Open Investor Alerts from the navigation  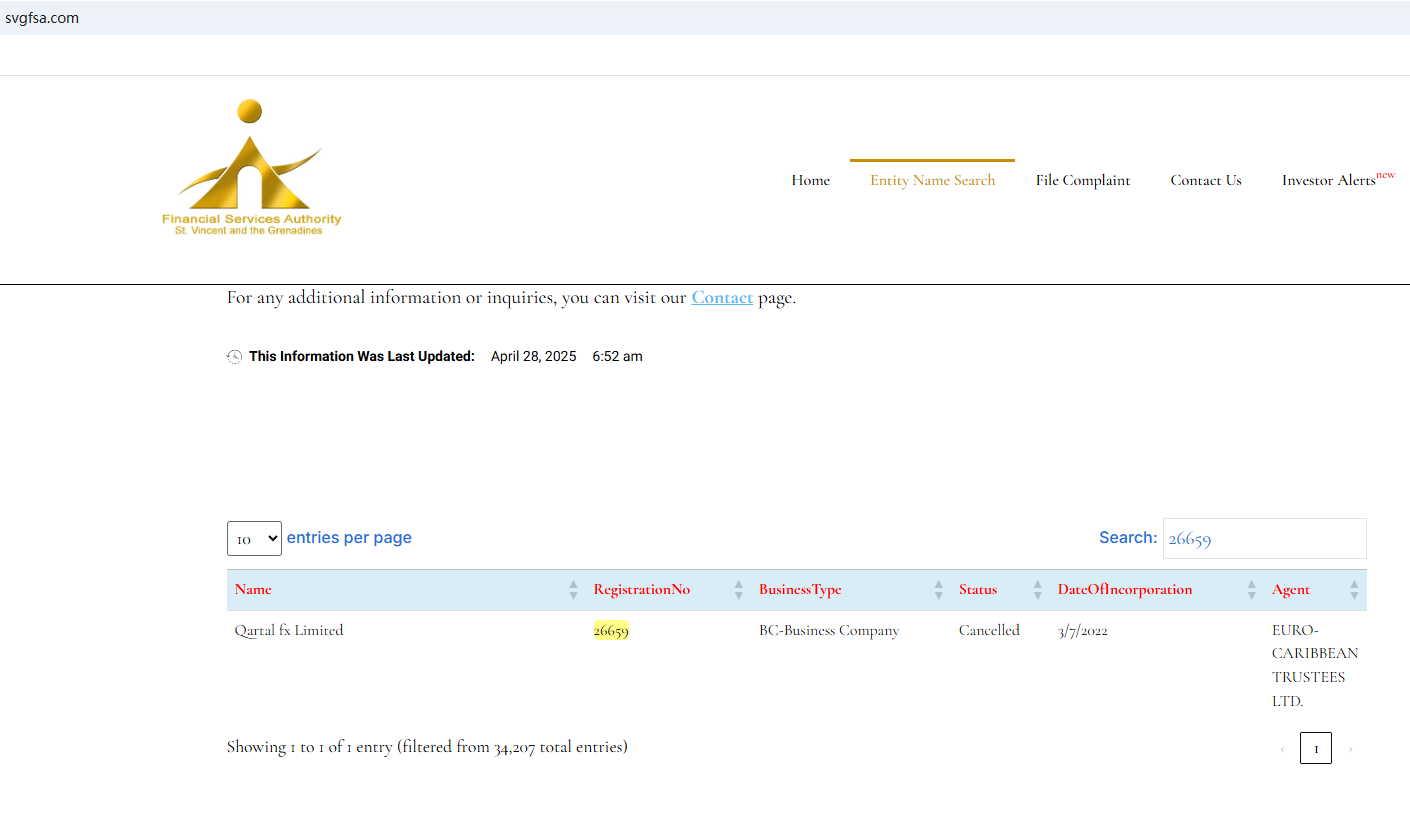1330,181
